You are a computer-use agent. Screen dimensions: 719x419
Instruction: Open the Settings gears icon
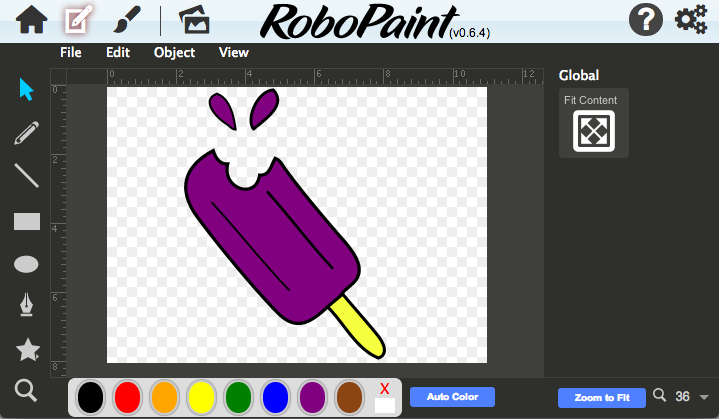691,19
